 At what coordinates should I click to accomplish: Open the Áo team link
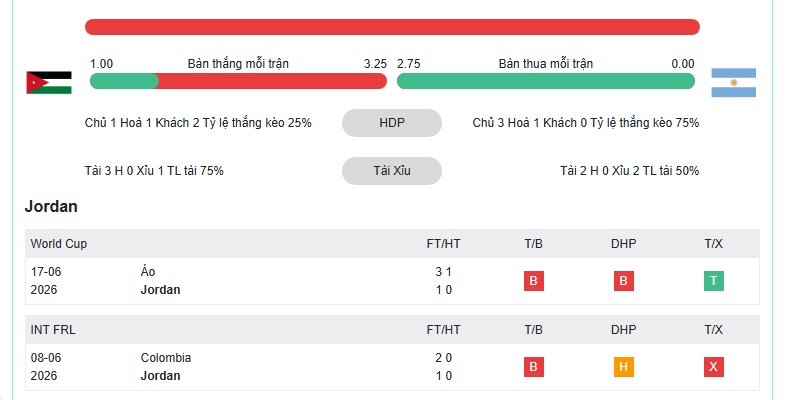(148, 271)
